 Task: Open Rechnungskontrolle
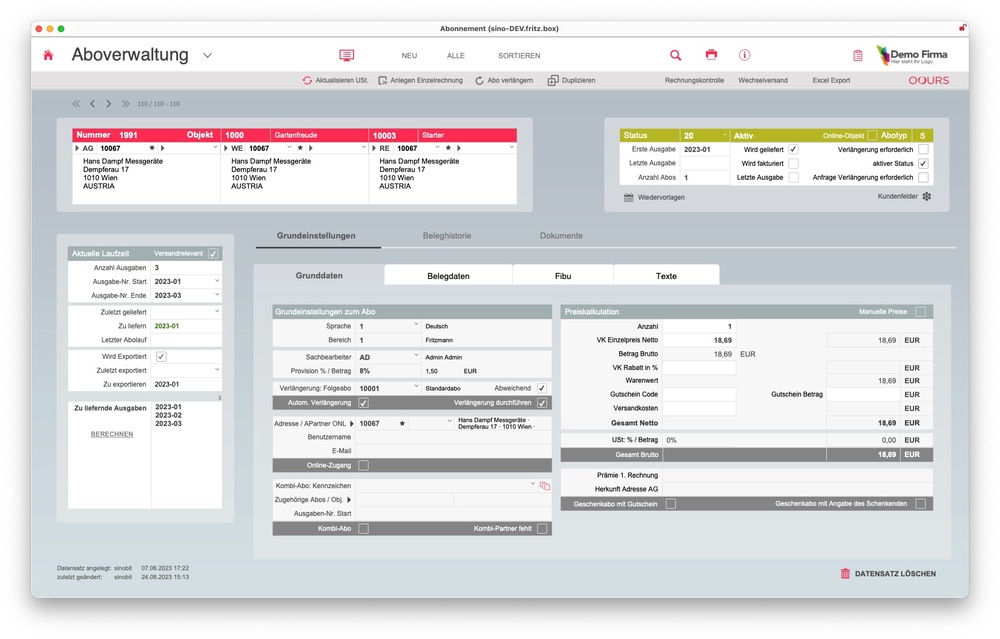click(694, 80)
